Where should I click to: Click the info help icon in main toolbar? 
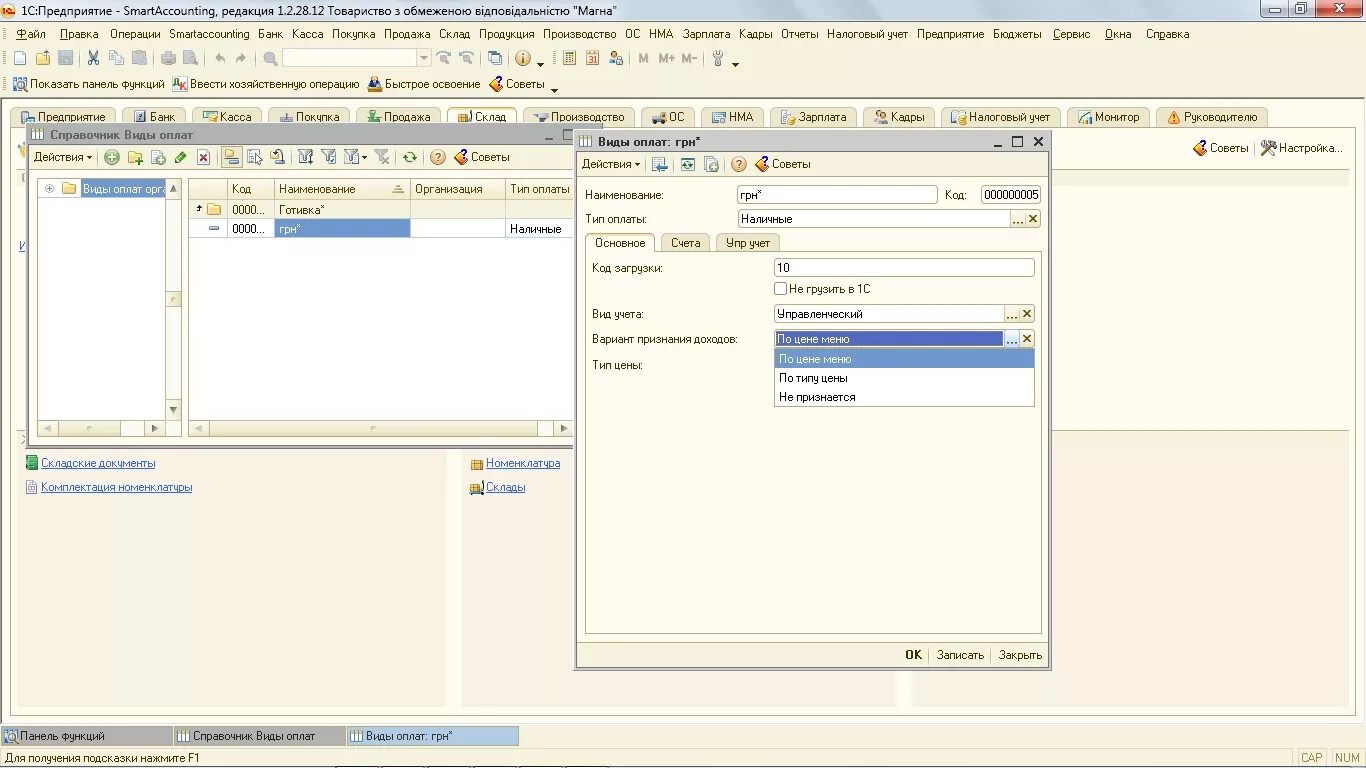pyautogui.click(x=523, y=59)
